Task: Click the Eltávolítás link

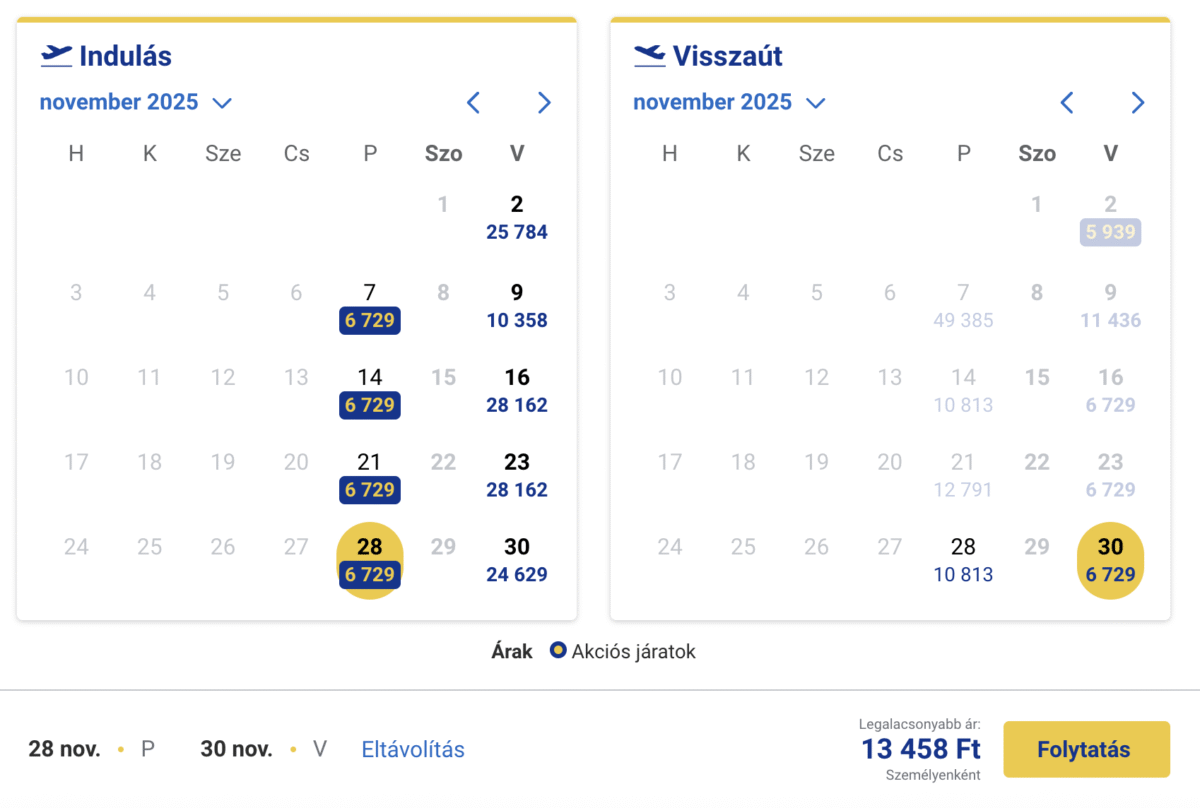Action: 413,749
